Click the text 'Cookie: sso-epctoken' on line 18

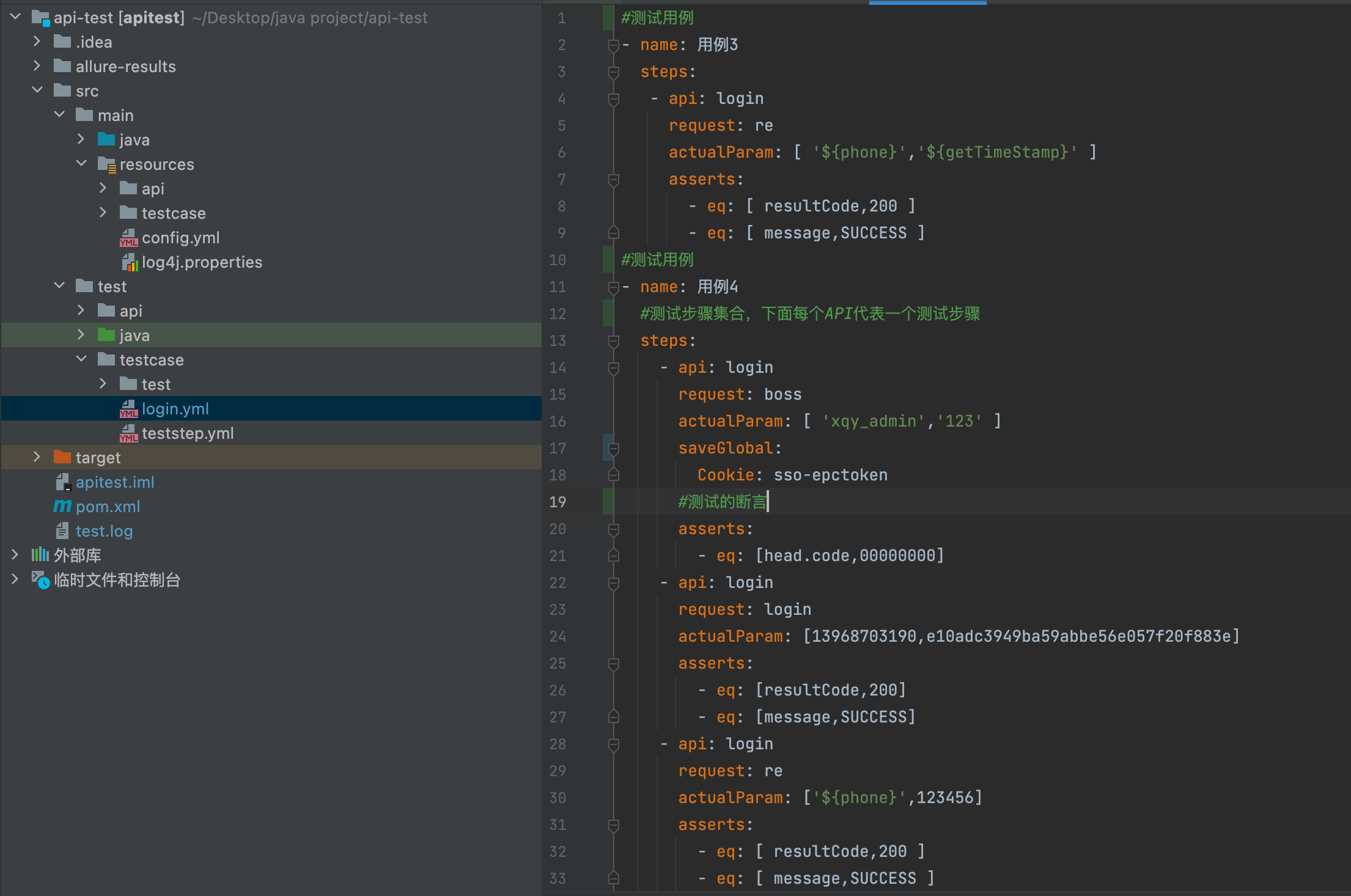pyautogui.click(x=792, y=475)
